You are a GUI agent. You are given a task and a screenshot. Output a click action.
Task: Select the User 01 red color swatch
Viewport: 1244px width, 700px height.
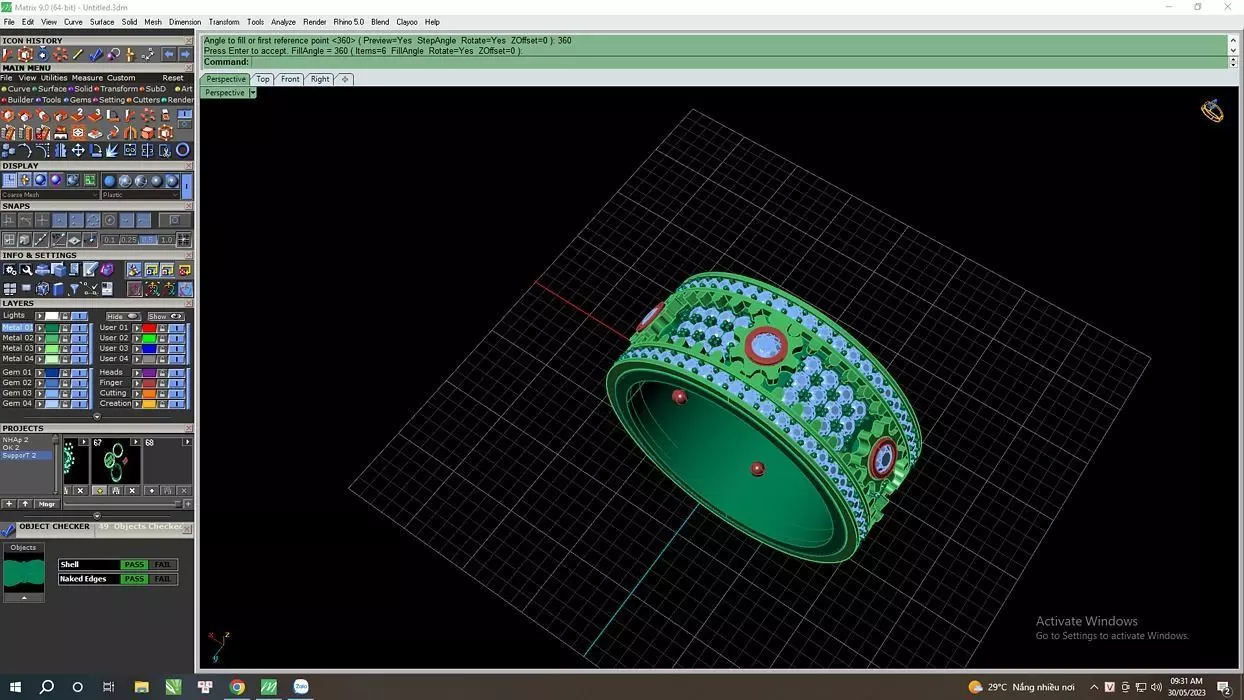click(x=149, y=328)
